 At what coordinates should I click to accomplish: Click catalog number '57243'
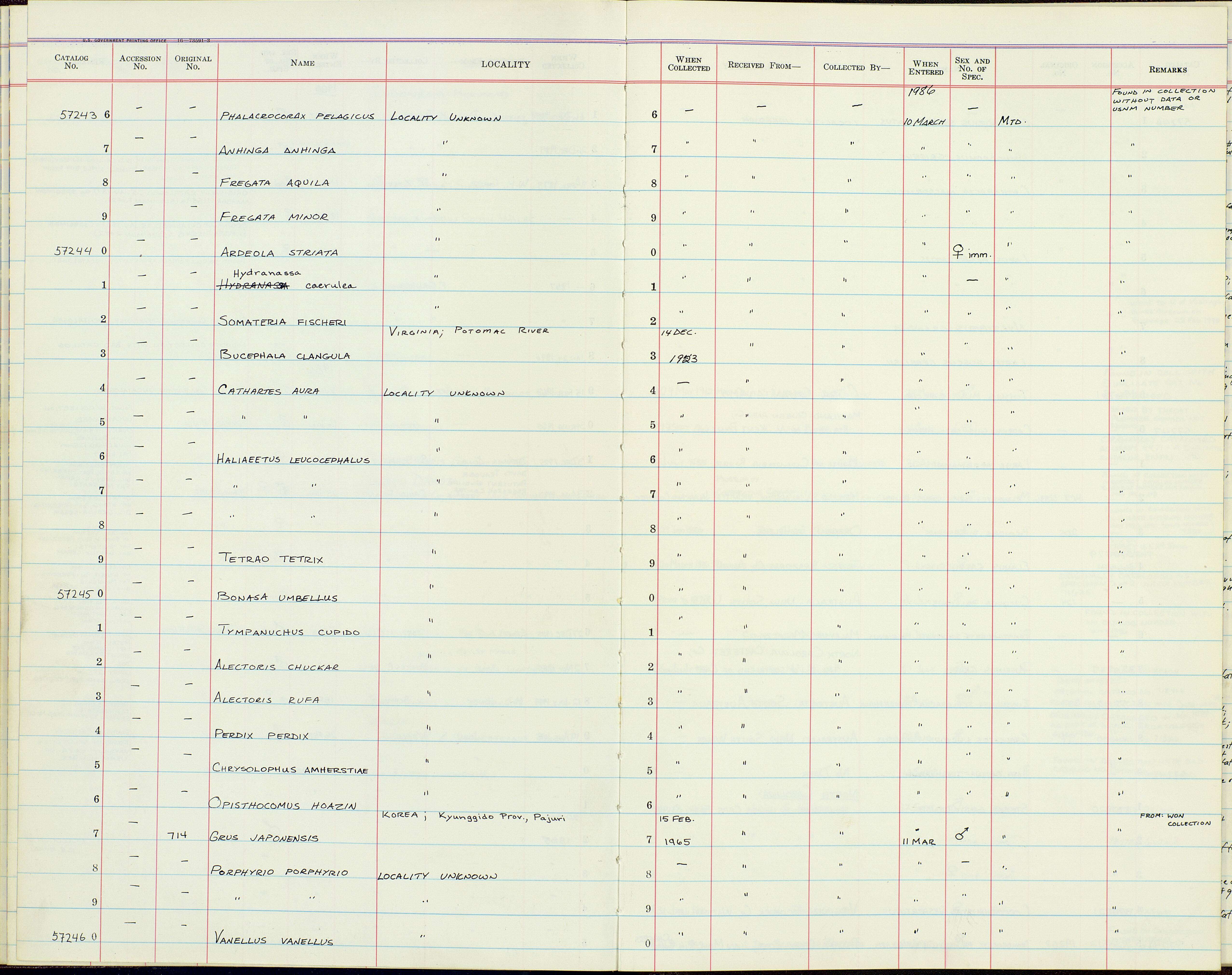pos(79,115)
